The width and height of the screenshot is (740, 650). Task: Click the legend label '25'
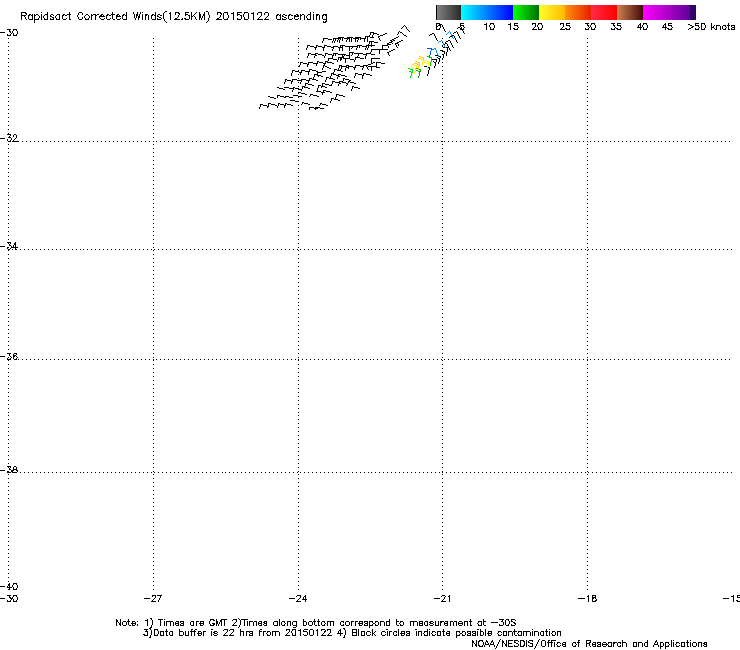(565, 27)
